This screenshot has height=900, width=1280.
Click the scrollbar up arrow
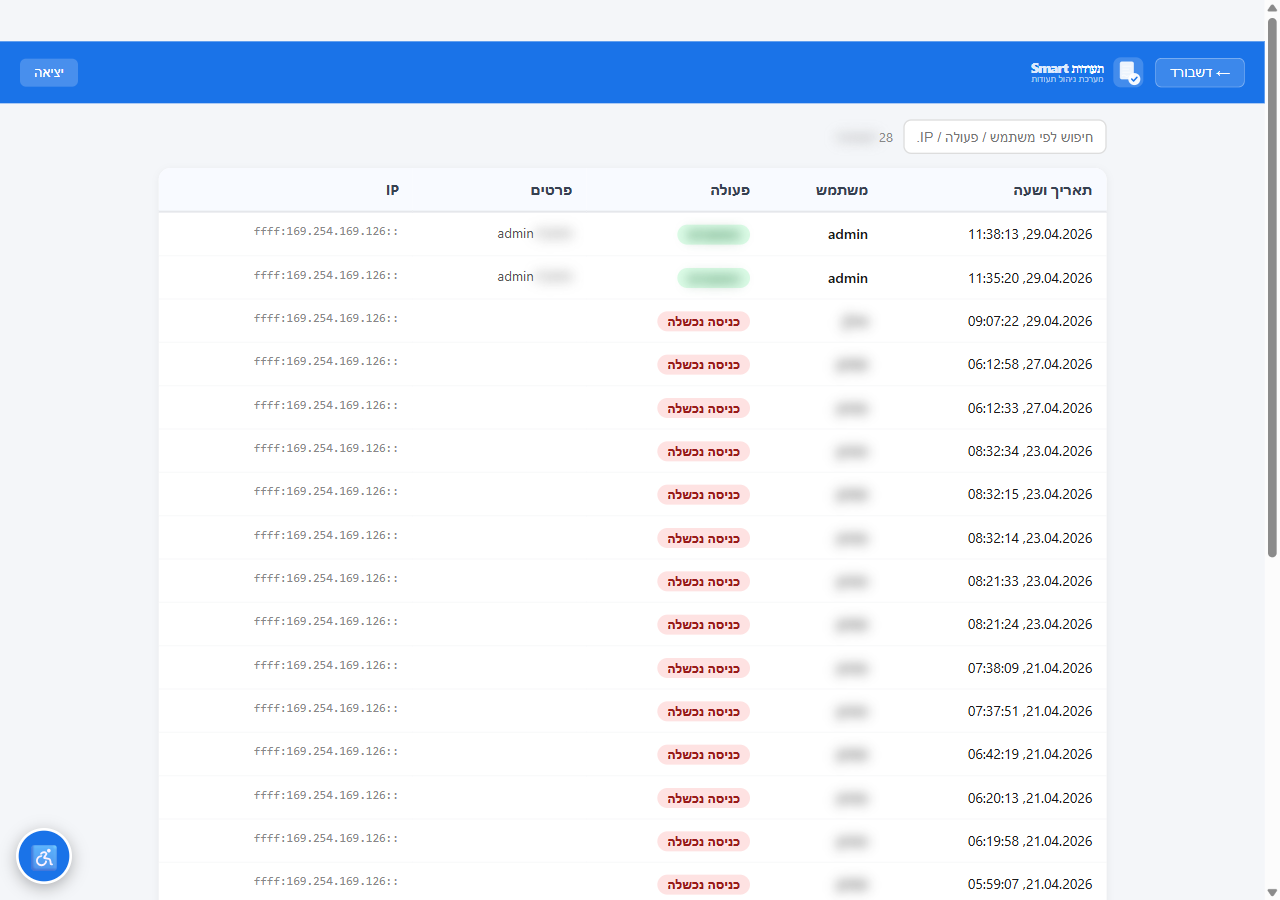1272,8
